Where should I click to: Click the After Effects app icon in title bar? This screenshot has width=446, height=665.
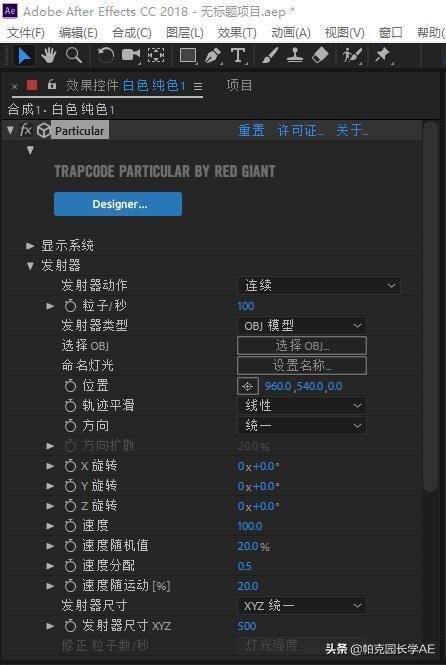click(x=10, y=10)
